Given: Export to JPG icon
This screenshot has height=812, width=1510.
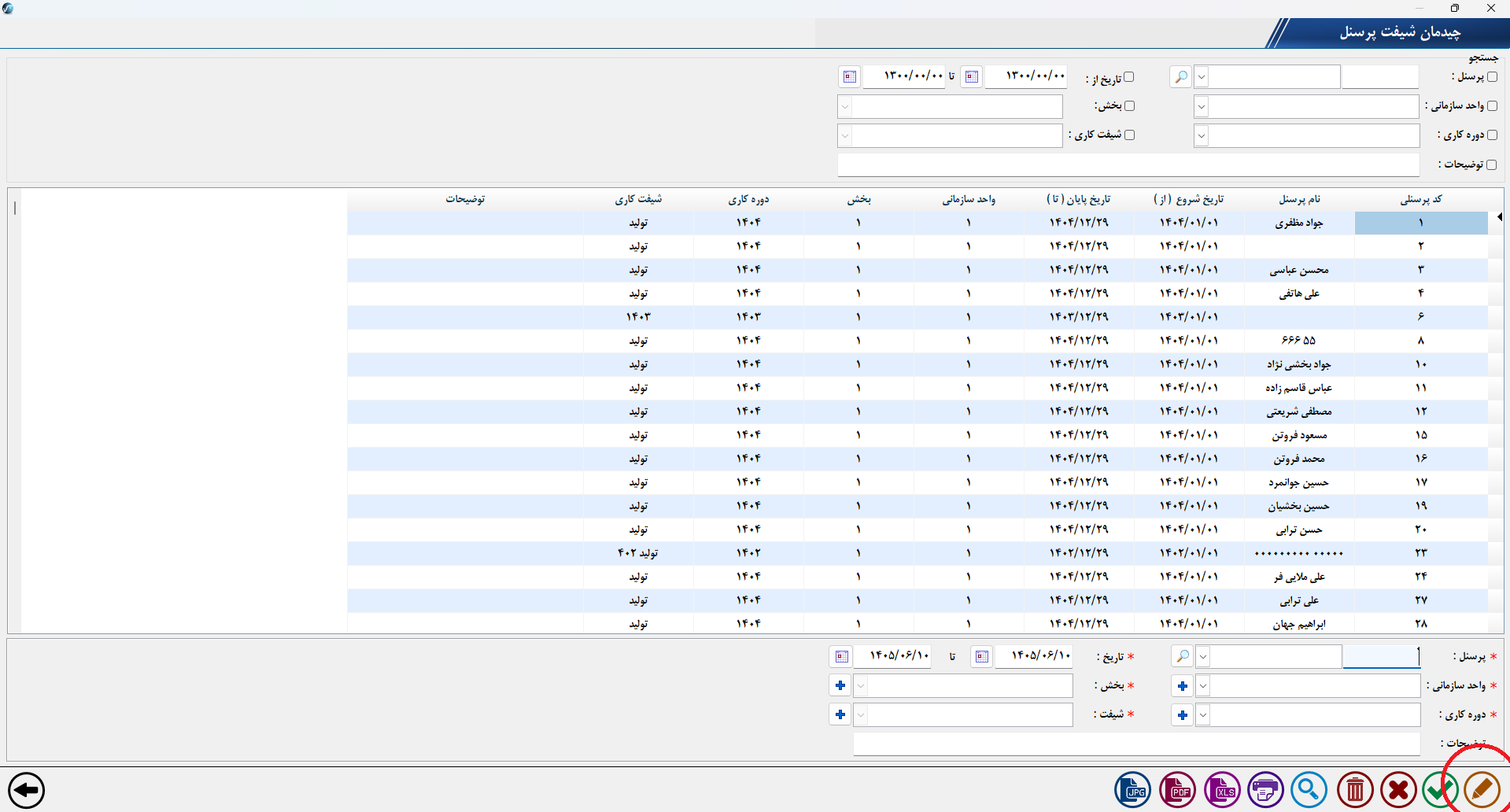Looking at the screenshot, I should click(x=1132, y=789).
